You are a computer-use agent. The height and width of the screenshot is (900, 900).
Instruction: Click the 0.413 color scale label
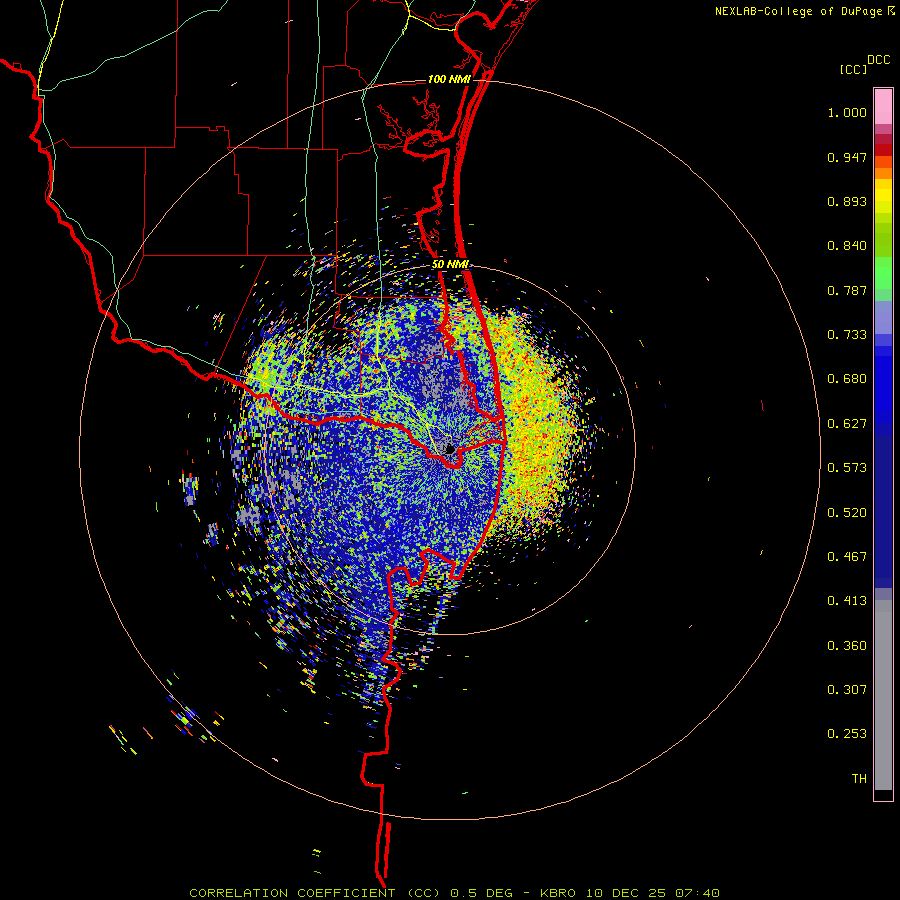847,601
